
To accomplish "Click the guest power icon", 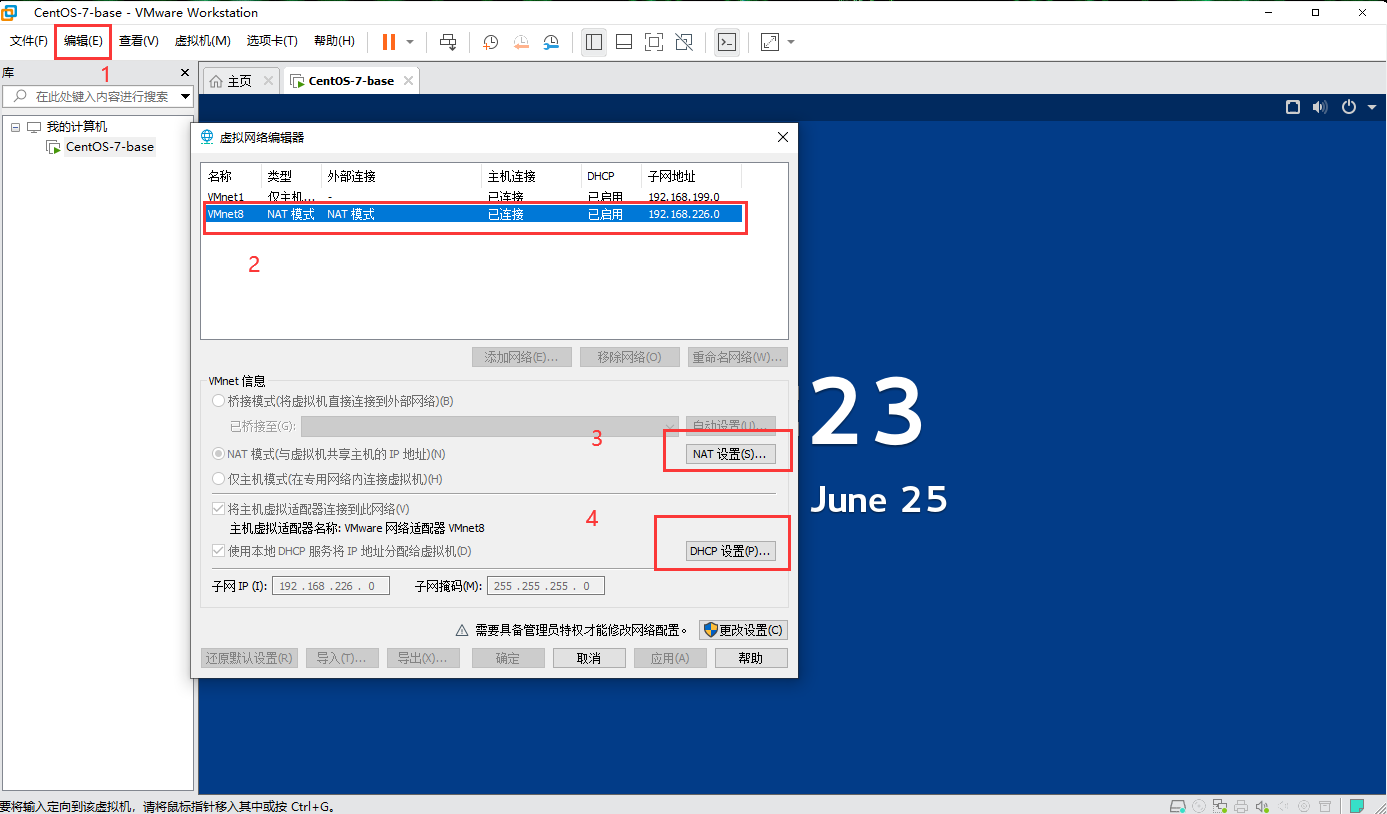I will [x=1349, y=107].
